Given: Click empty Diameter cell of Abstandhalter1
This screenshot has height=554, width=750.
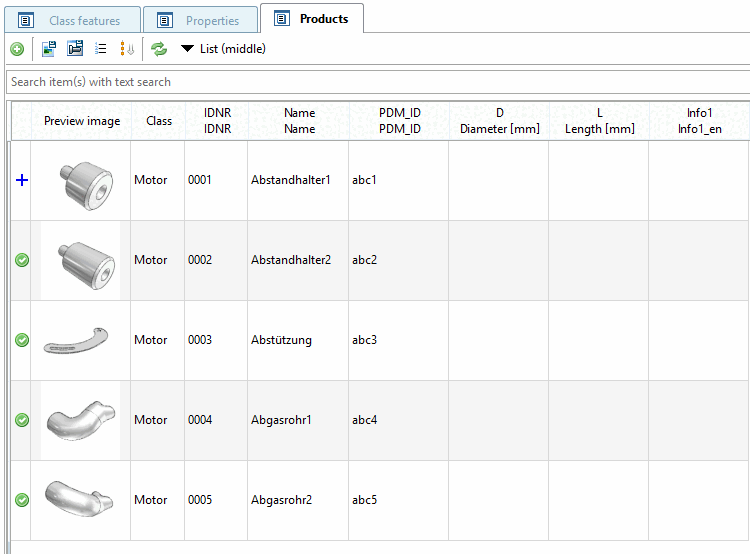Looking at the screenshot, I should [498, 180].
